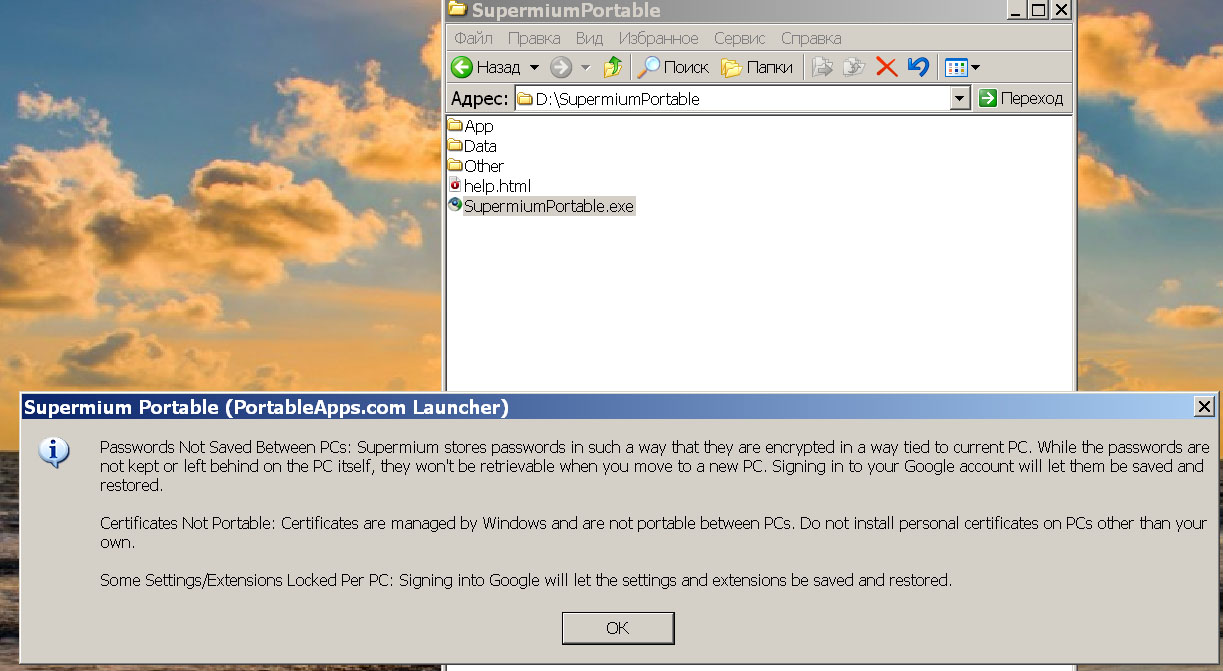The image size is (1223, 671).
Task: Select the SupermiumPortable.exe file
Action: coord(548,206)
